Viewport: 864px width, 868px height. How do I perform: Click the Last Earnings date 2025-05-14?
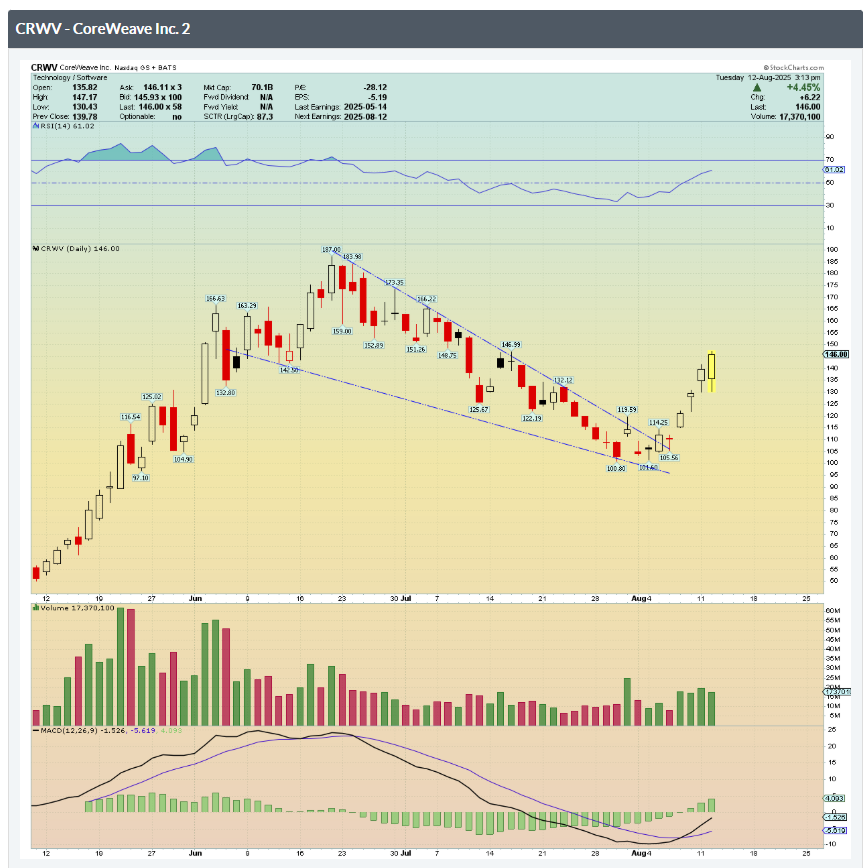coord(365,107)
